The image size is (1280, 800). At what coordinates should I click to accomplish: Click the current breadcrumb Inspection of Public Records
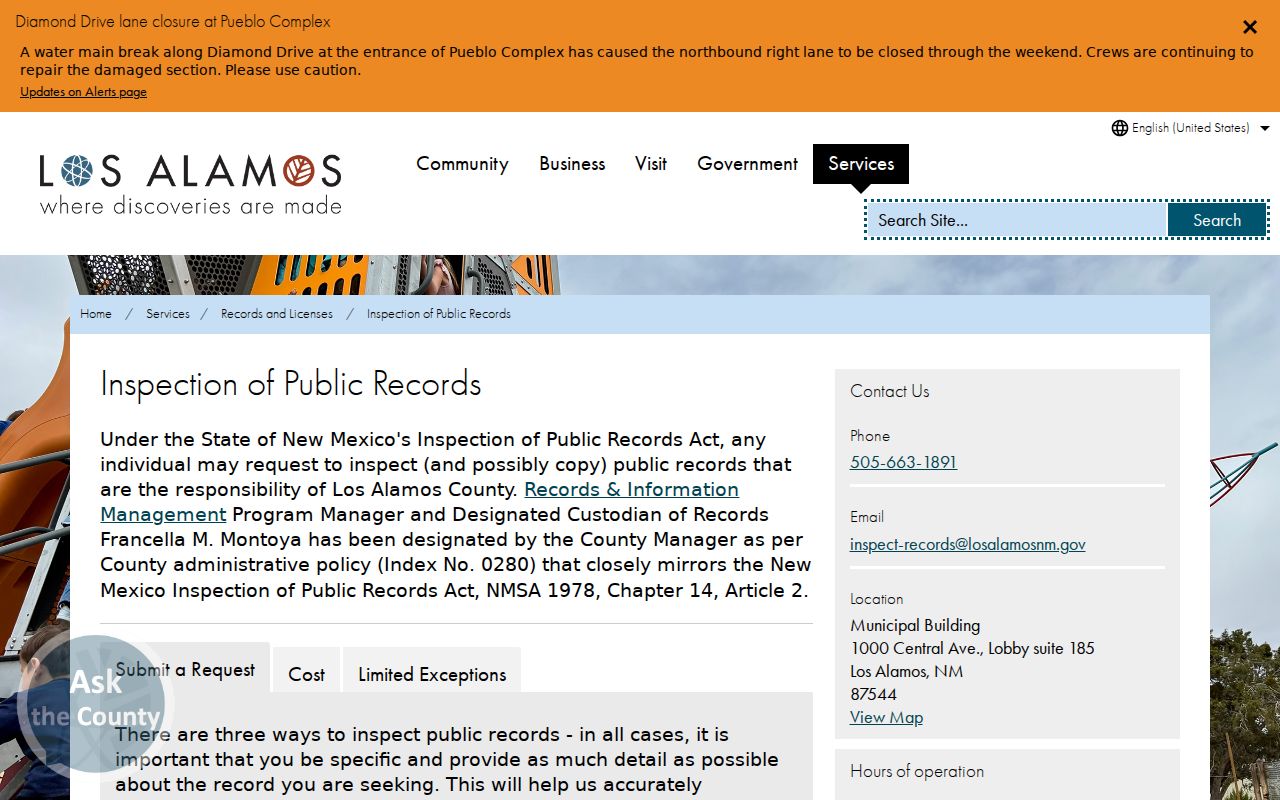pyautogui.click(x=439, y=314)
